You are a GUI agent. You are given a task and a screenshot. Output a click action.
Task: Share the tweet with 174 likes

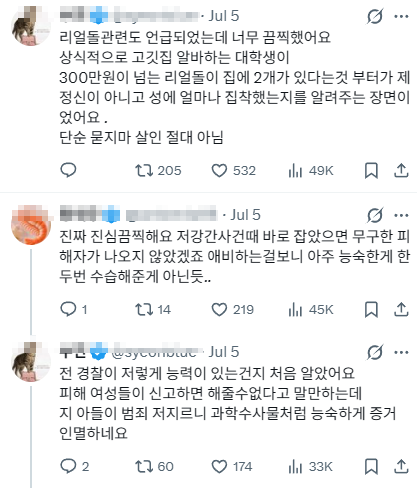(x=401, y=466)
